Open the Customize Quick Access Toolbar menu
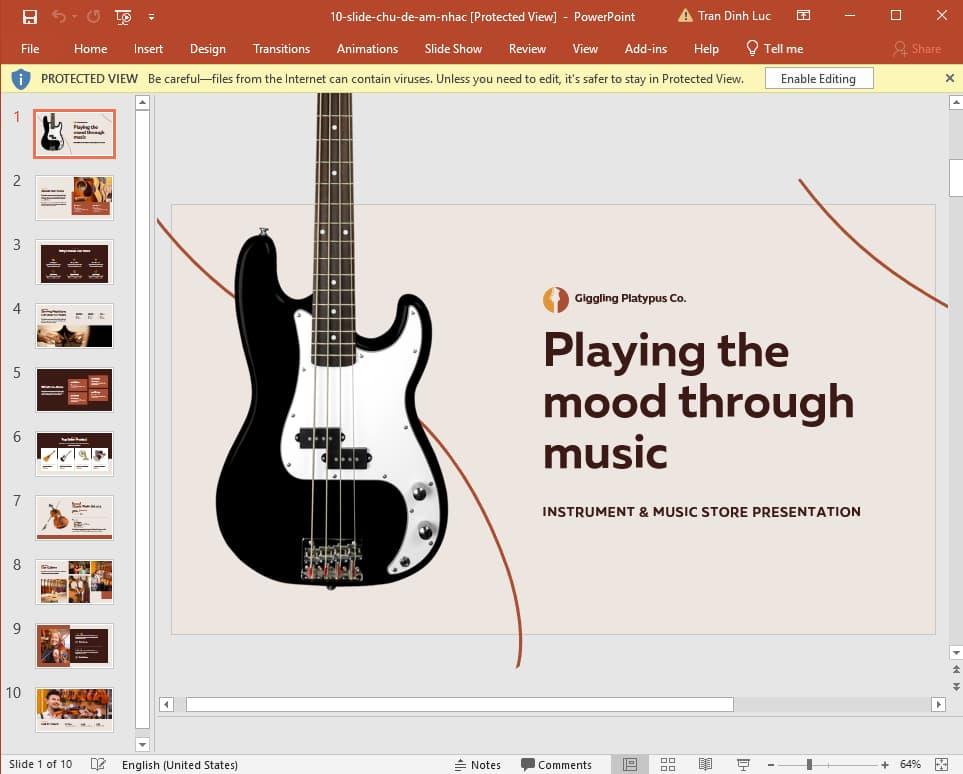Screen dimensions: 963x774 (152, 17)
